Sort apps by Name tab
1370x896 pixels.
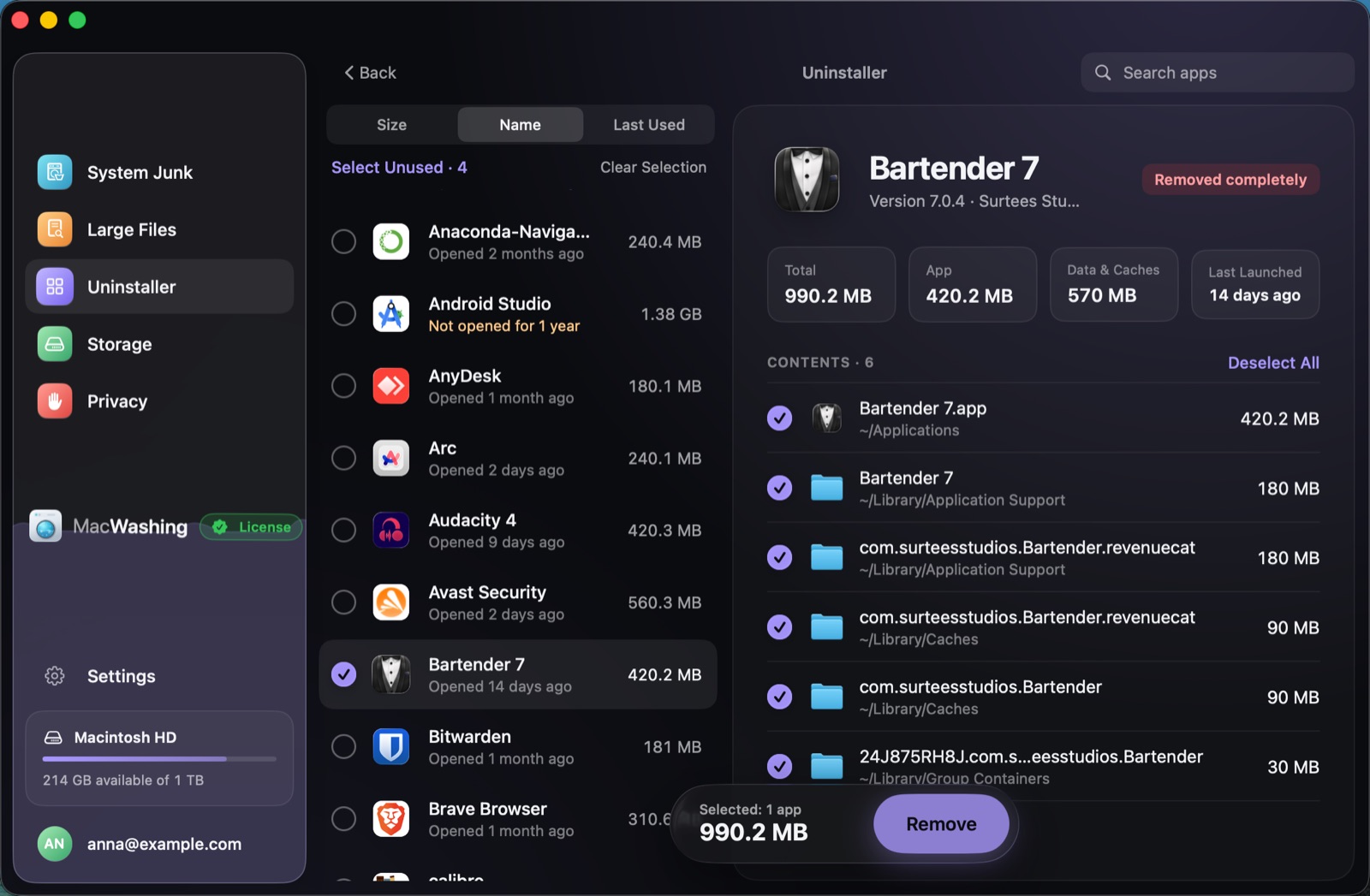[x=521, y=125]
